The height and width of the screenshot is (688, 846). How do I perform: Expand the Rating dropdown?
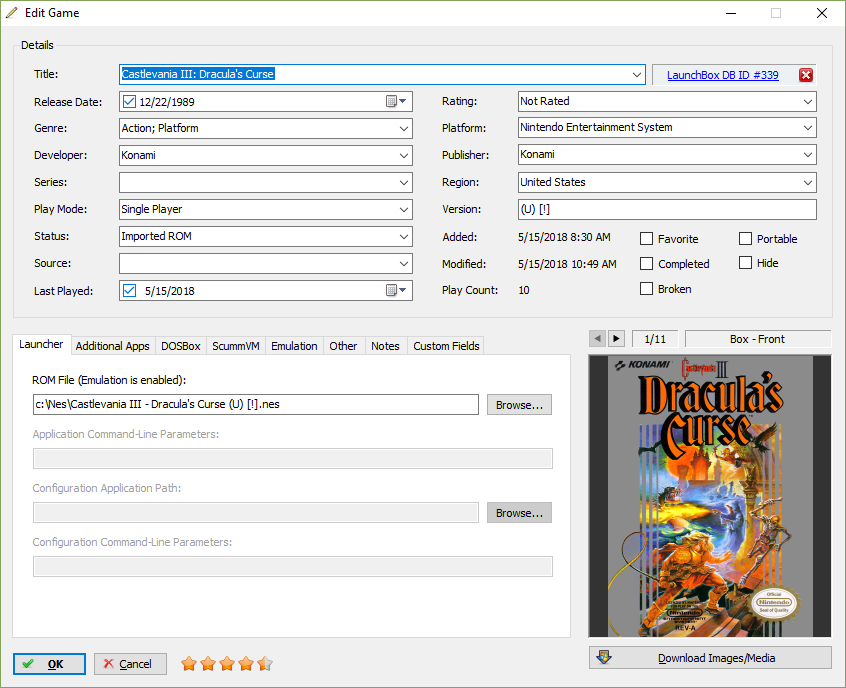[808, 101]
